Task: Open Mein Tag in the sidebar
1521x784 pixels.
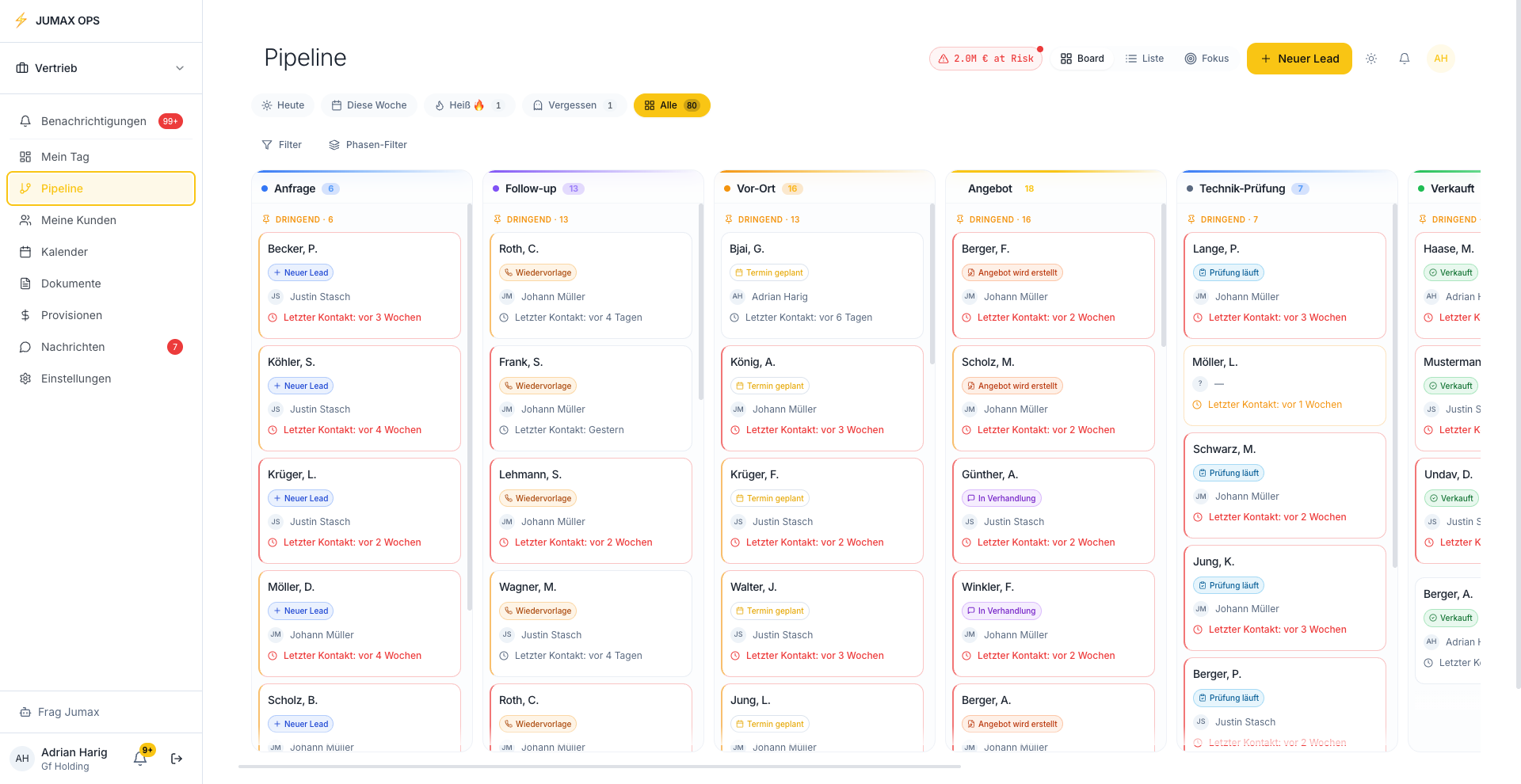Action: (101, 157)
